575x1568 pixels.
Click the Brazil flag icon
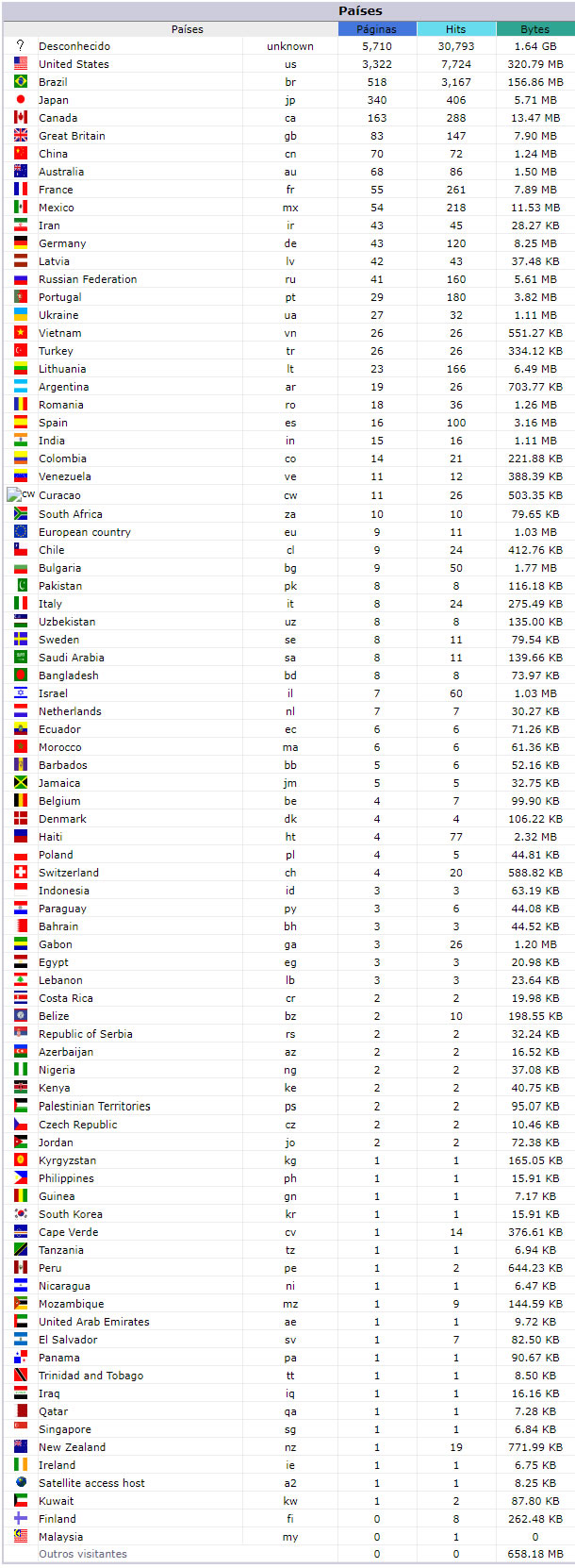[x=21, y=81]
